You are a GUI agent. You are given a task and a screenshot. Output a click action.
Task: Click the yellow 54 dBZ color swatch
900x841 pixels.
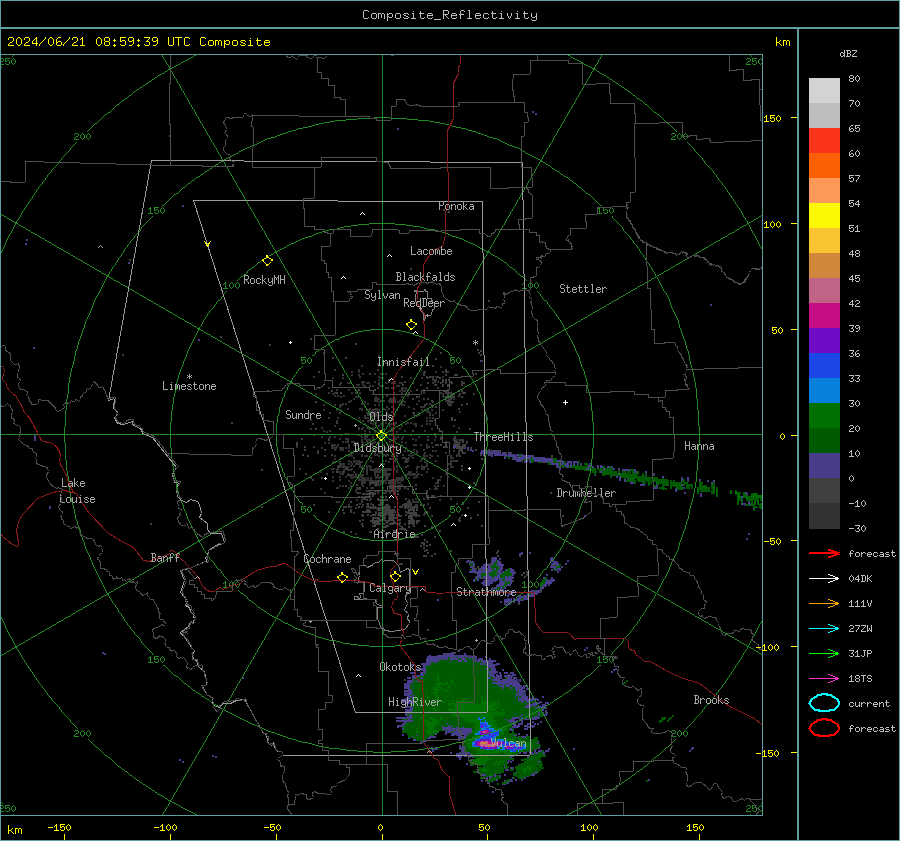pyautogui.click(x=824, y=215)
